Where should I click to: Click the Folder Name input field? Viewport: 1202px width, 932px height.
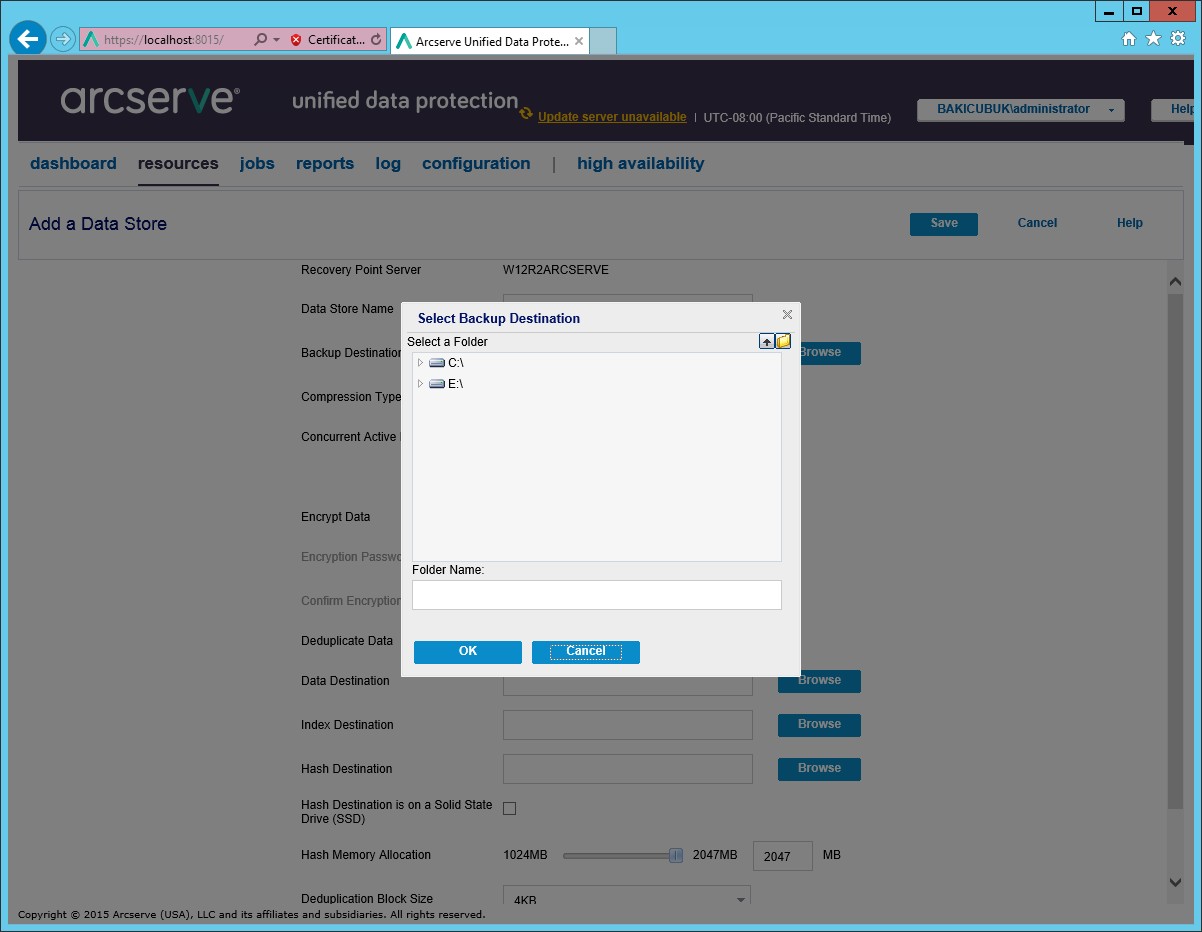click(x=597, y=595)
